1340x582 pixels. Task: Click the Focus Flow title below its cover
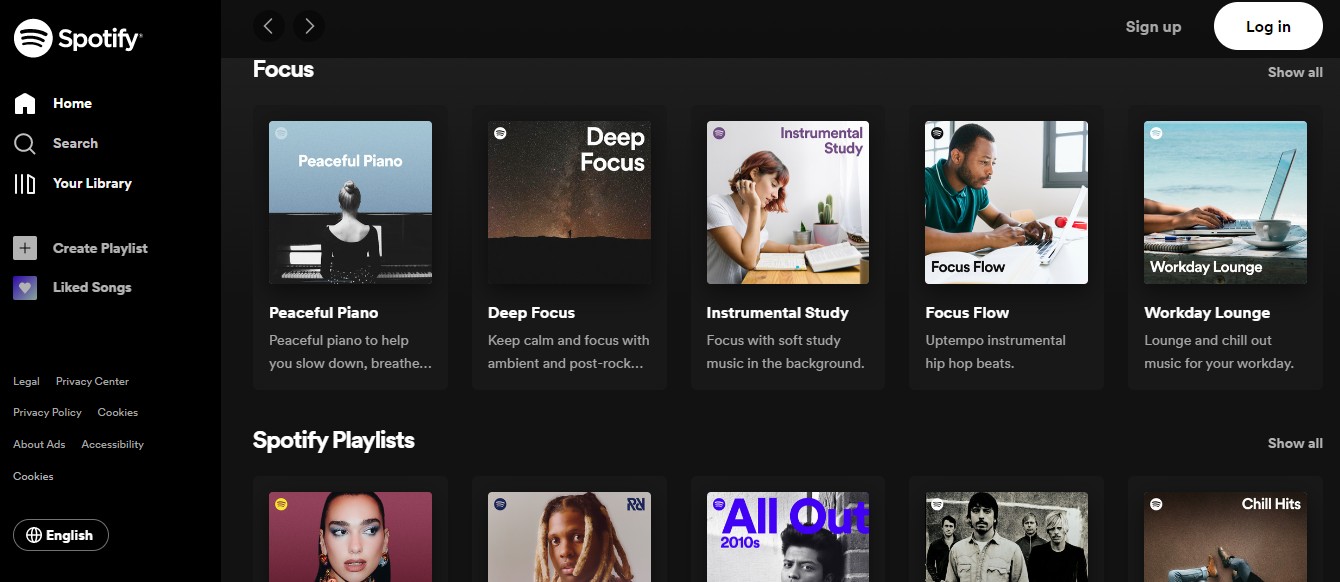(967, 313)
